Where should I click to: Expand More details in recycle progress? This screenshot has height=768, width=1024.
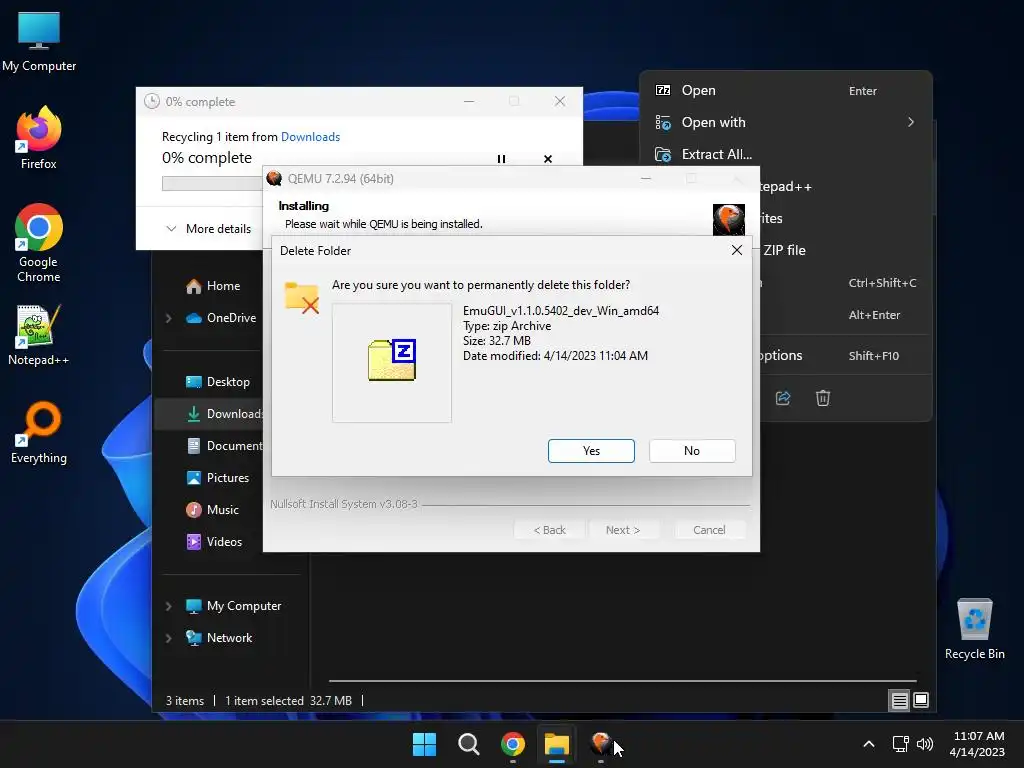(x=208, y=229)
